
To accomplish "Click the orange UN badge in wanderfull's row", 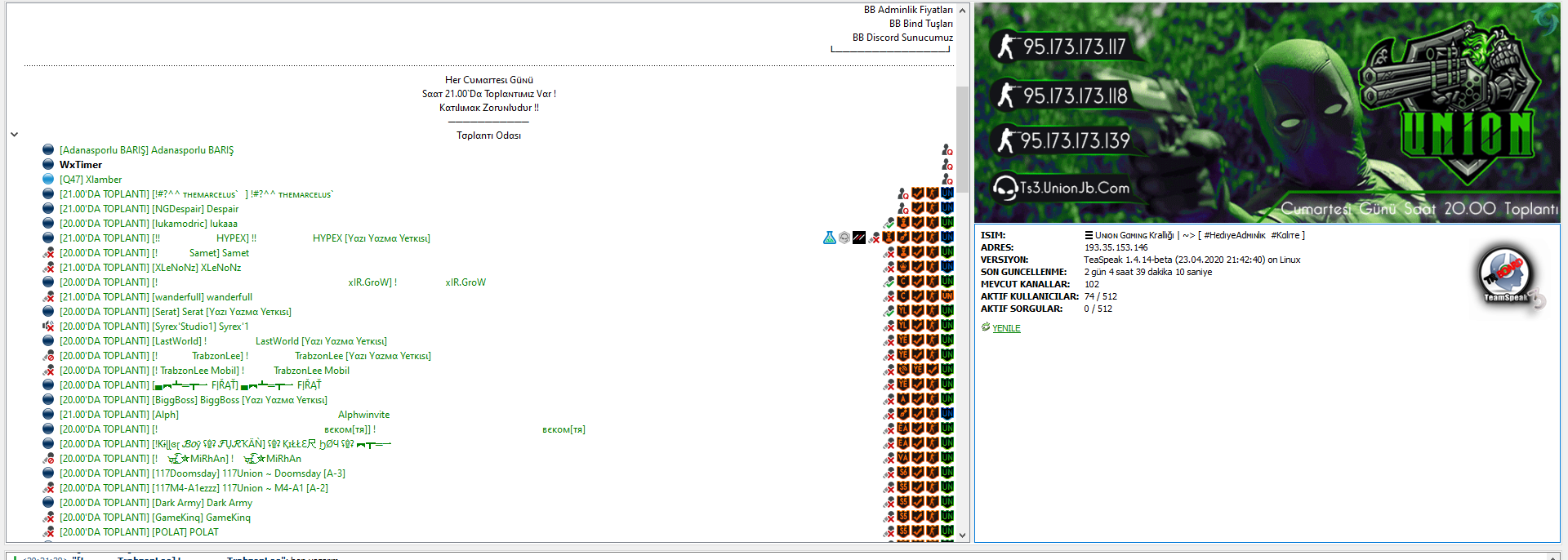I will (947, 296).
